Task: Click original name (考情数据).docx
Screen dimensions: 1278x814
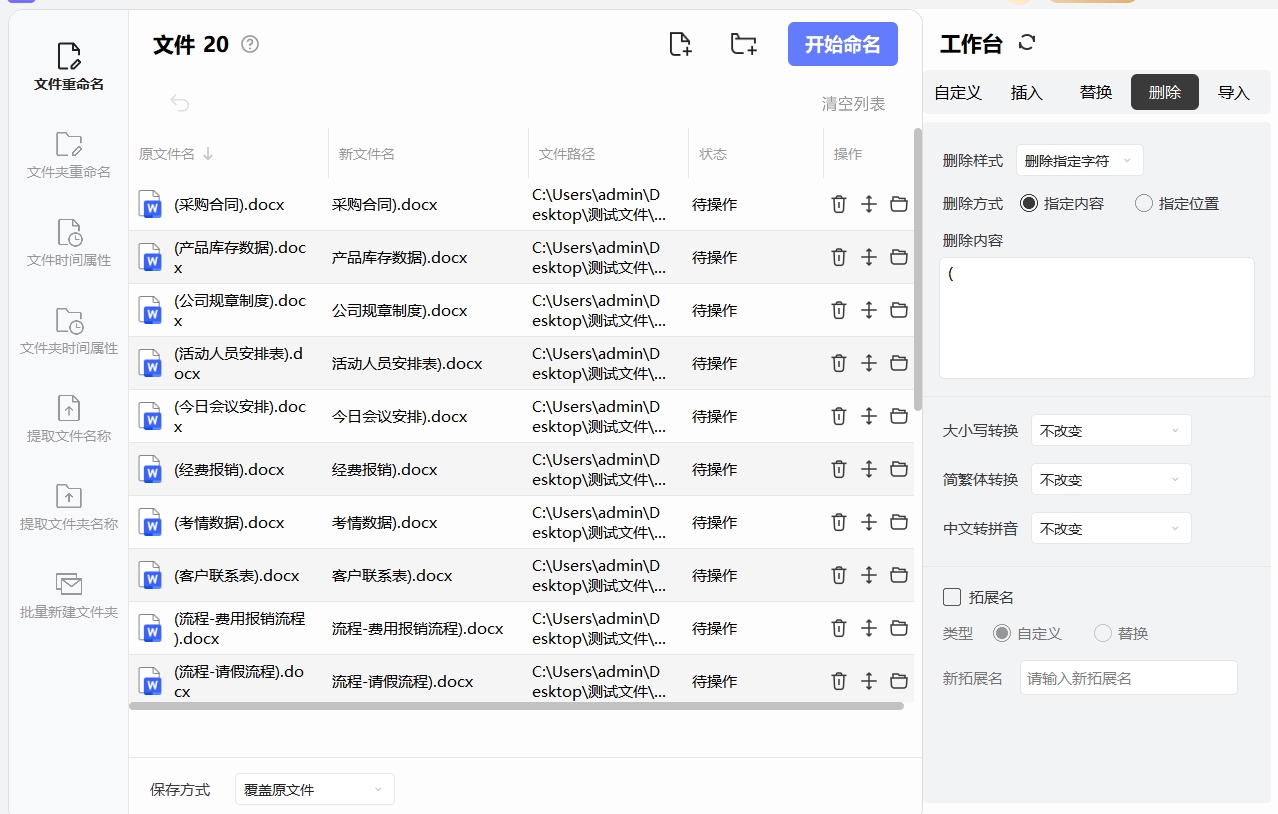Action: click(229, 522)
